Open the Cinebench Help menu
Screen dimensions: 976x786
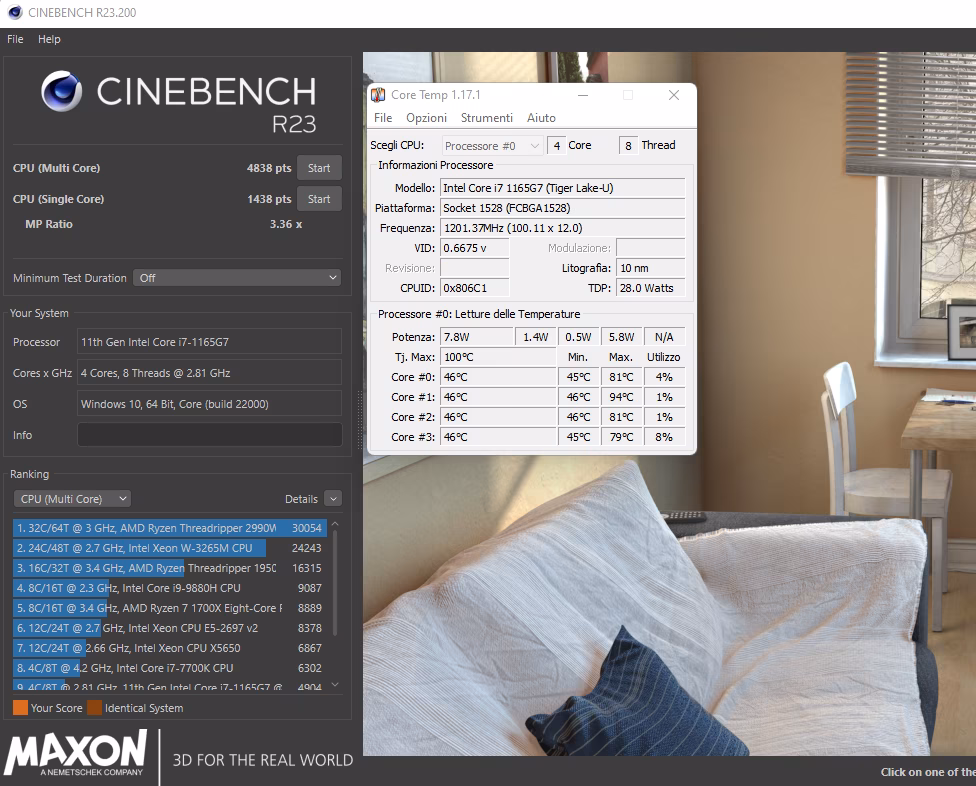tap(49, 39)
